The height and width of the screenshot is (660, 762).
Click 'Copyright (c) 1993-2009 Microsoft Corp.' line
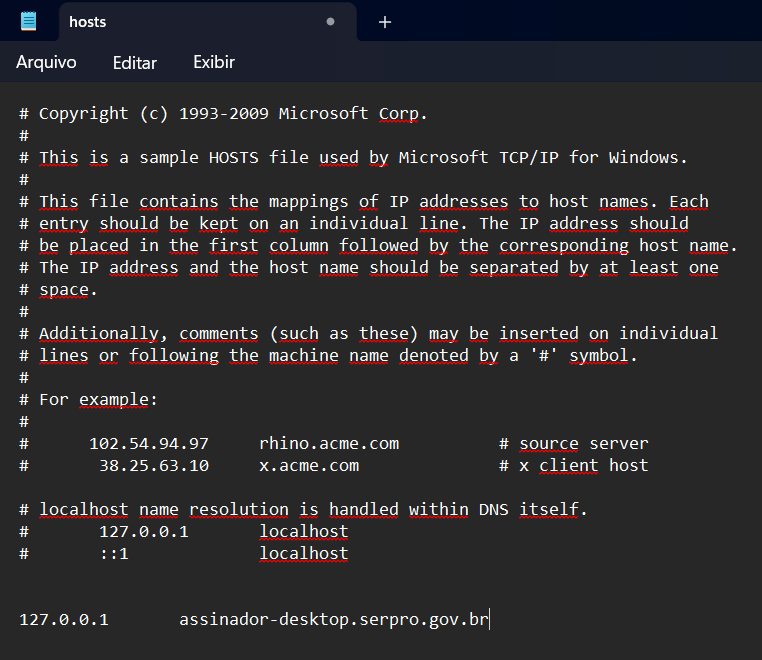(224, 114)
